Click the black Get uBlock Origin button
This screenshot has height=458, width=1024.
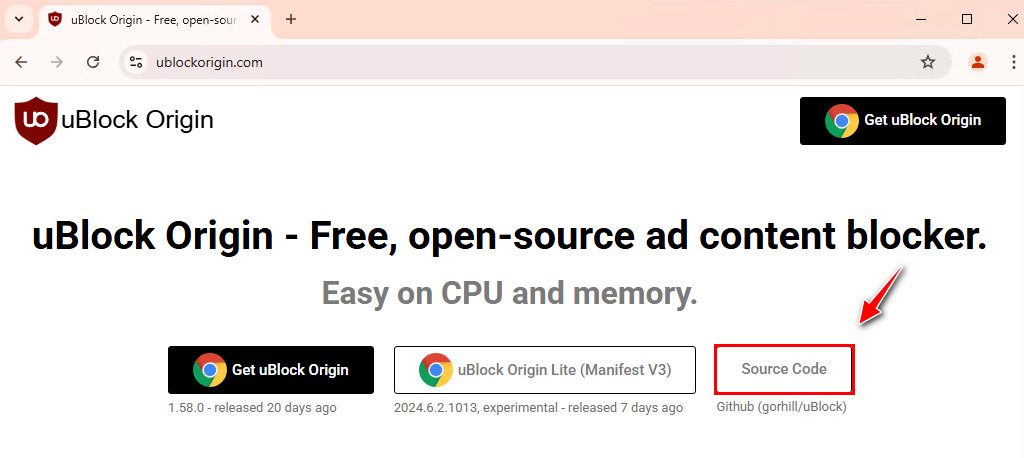click(x=271, y=370)
